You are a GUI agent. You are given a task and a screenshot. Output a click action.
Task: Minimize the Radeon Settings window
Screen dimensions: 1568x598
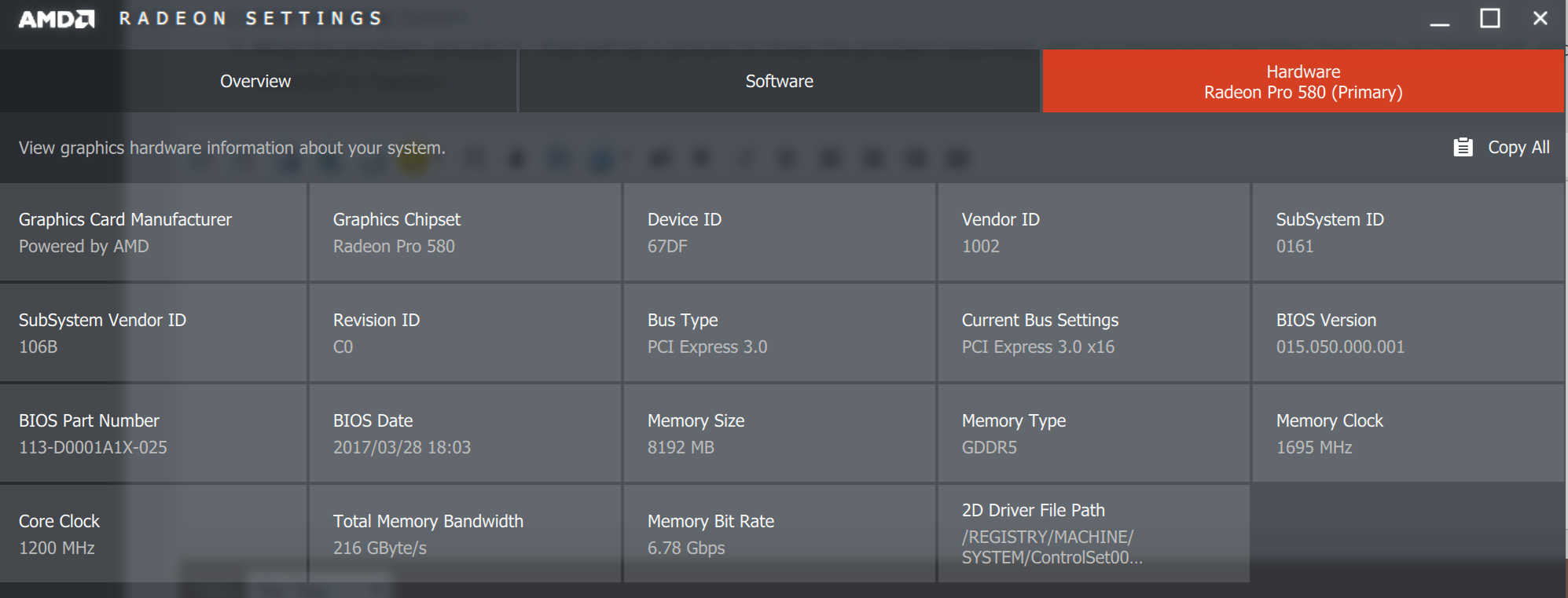(x=1439, y=19)
